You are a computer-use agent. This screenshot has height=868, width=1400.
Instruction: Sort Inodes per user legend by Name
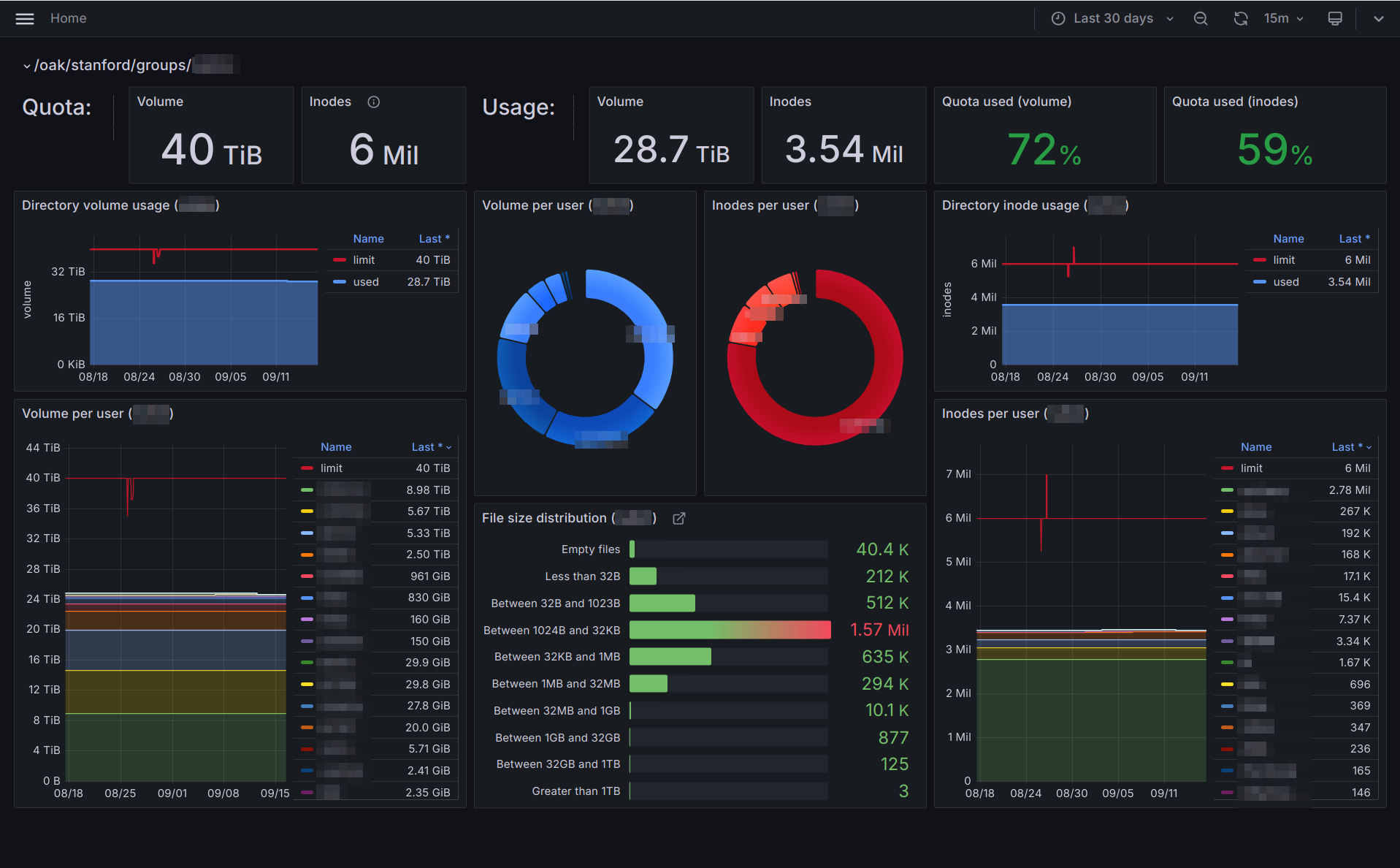coord(1256,447)
